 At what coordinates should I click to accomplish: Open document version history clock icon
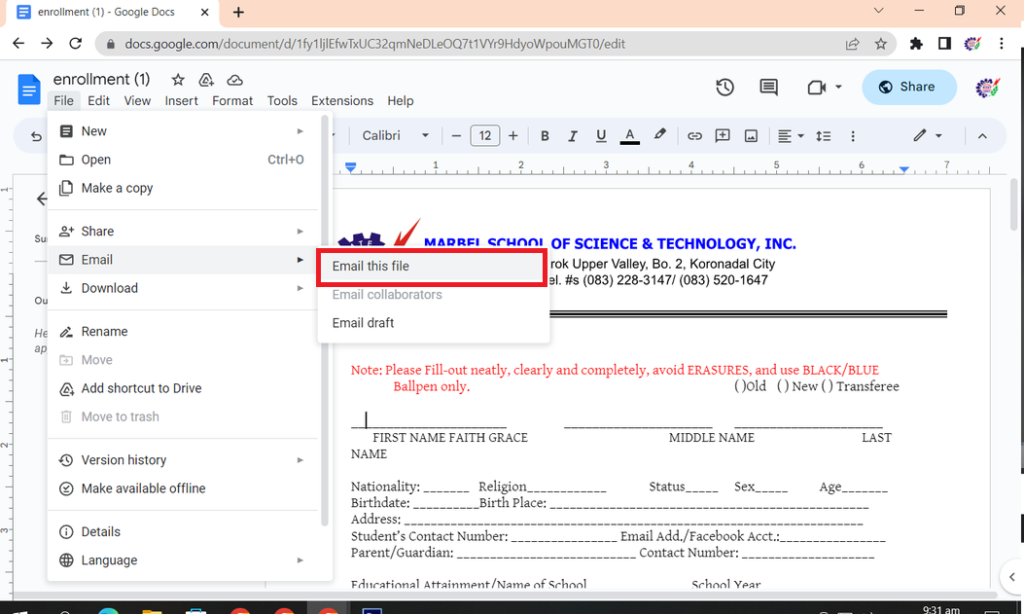[x=725, y=87]
